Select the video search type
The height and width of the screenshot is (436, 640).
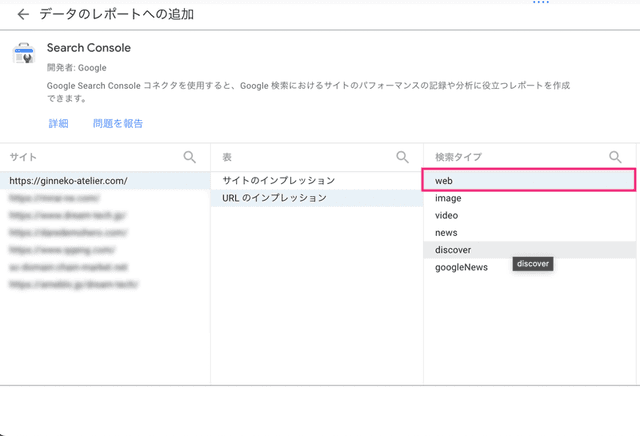(530, 215)
